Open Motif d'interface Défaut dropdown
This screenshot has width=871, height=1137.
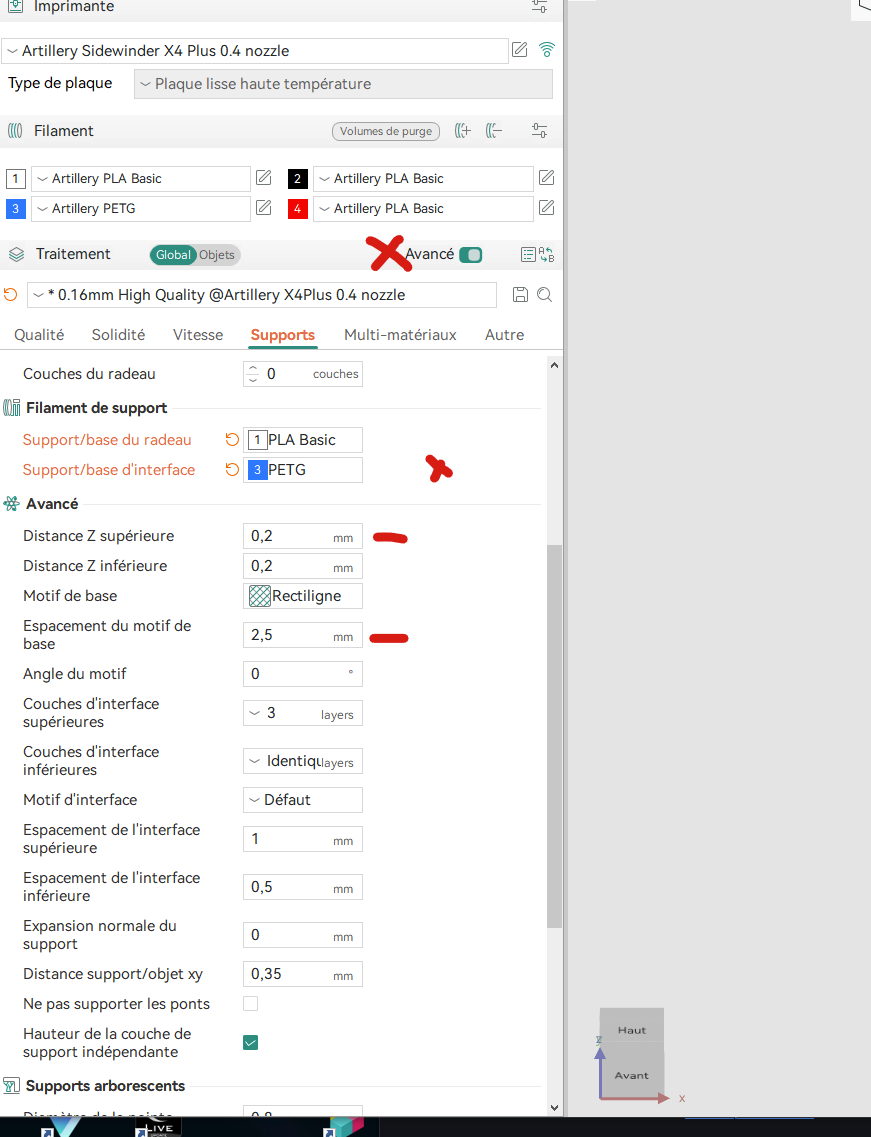point(302,800)
